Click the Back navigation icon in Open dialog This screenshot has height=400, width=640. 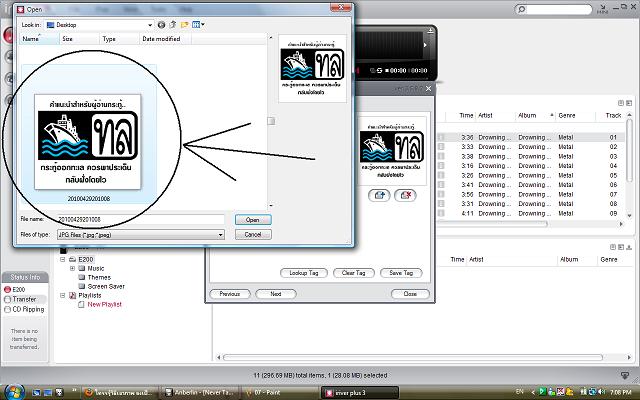(x=161, y=24)
